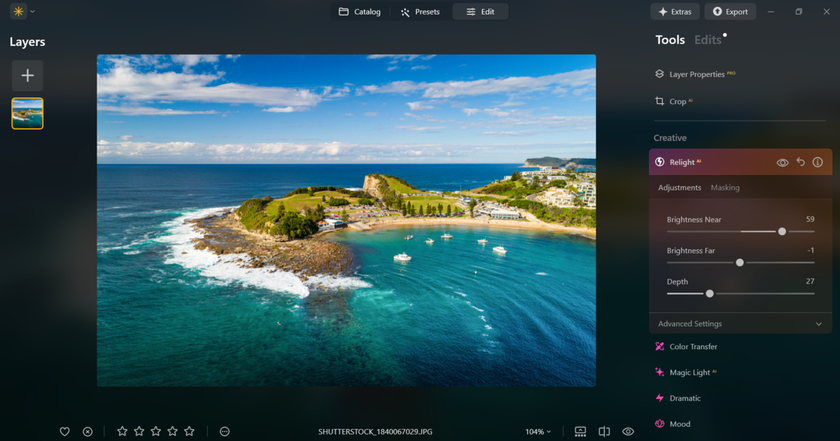Screen dimensions: 840x441
Task: Switch to the Masking tab
Action: [725, 188]
